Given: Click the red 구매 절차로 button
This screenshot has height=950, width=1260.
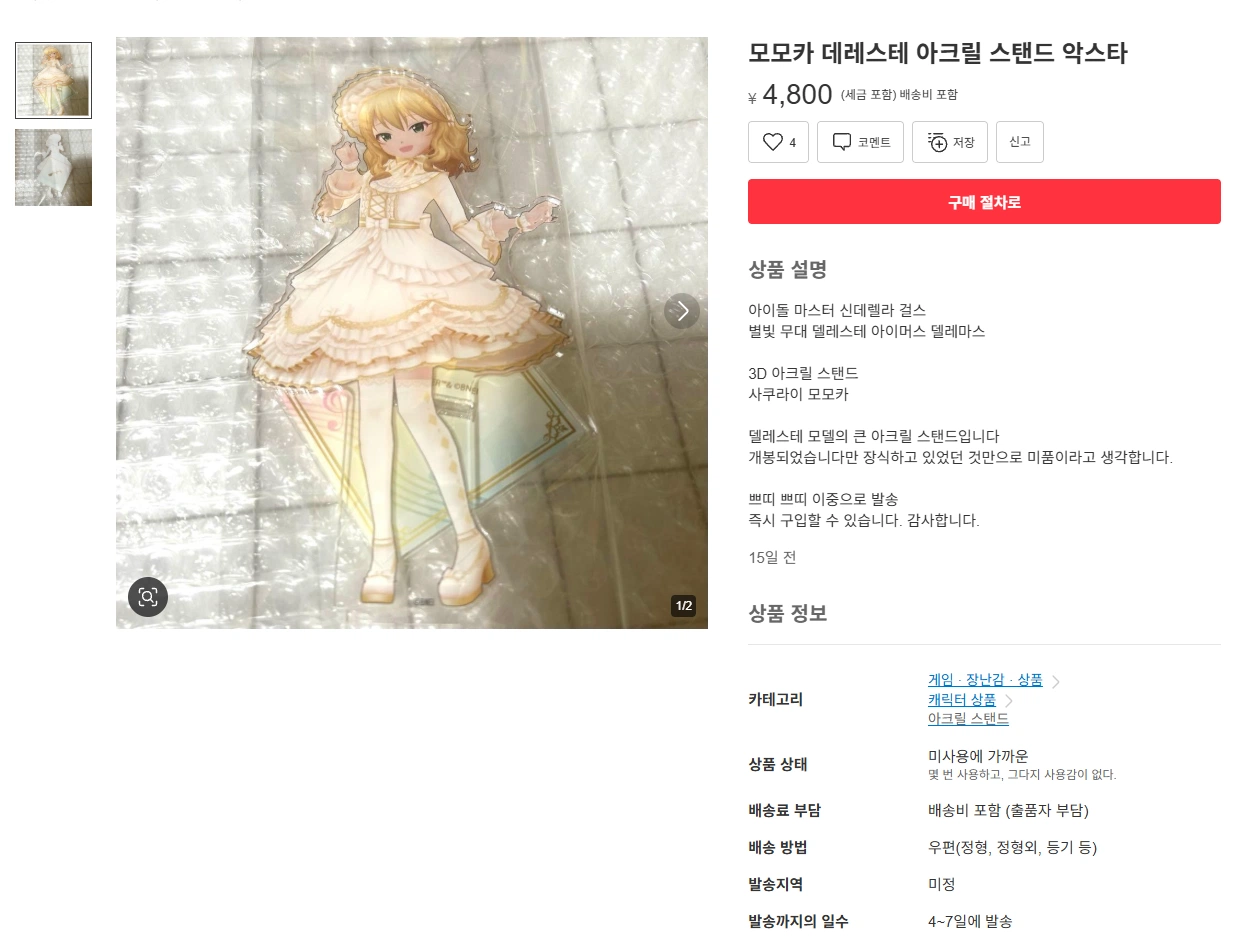Looking at the screenshot, I should tap(984, 201).
